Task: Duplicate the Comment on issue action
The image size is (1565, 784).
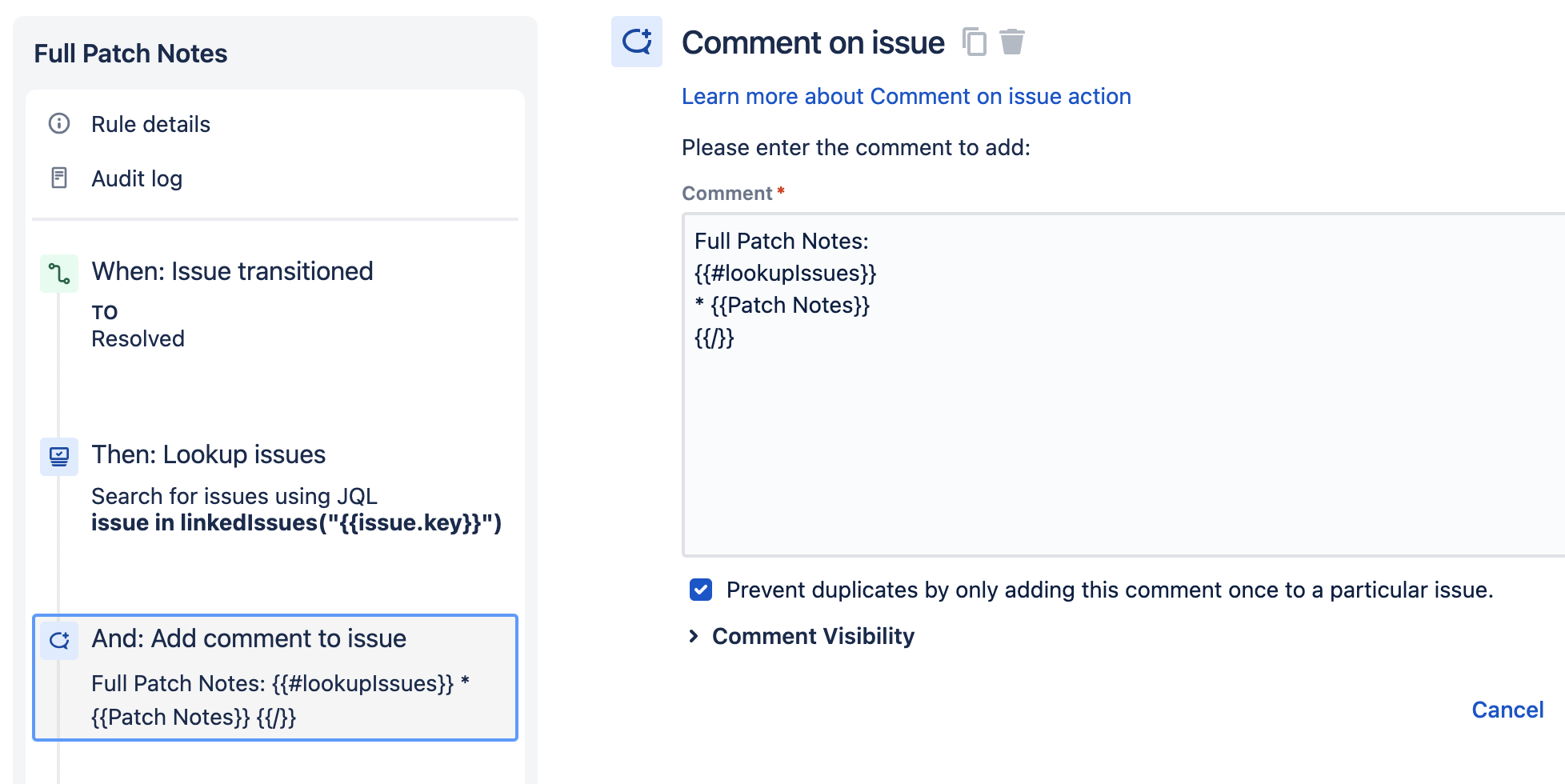Action: pyautogui.click(x=975, y=42)
